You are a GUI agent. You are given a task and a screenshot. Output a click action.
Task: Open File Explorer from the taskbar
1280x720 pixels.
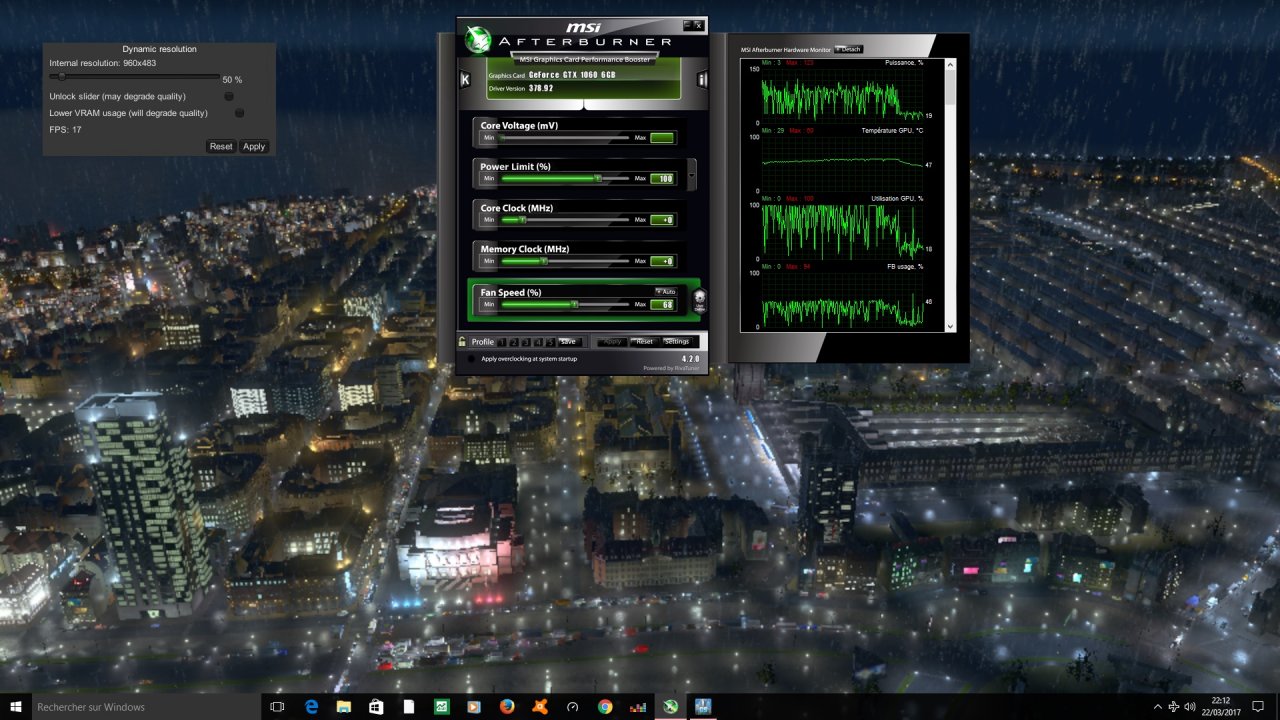(x=343, y=706)
